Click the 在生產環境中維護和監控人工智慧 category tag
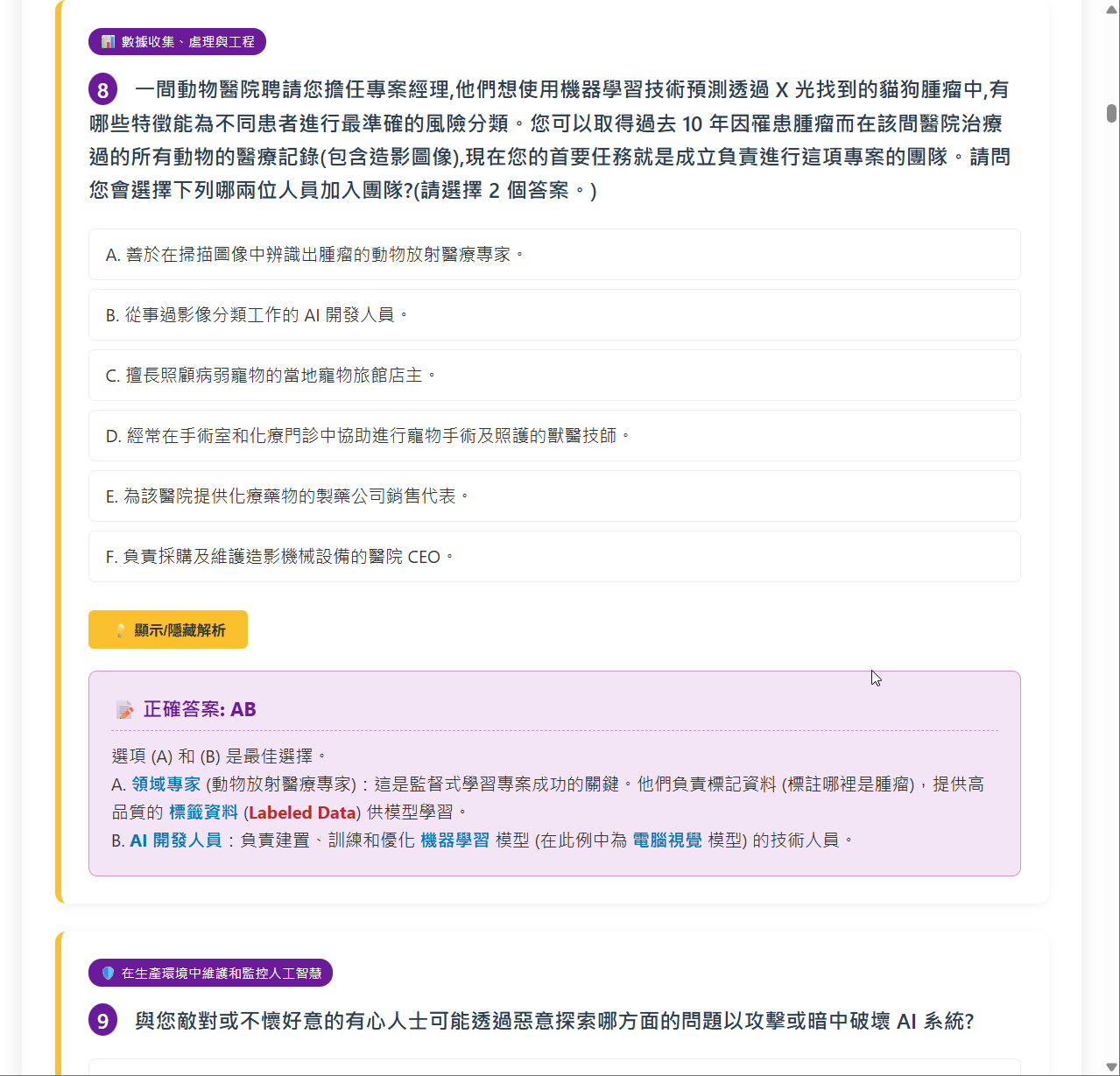1120x1076 pixels. click(x=210, y=973)
